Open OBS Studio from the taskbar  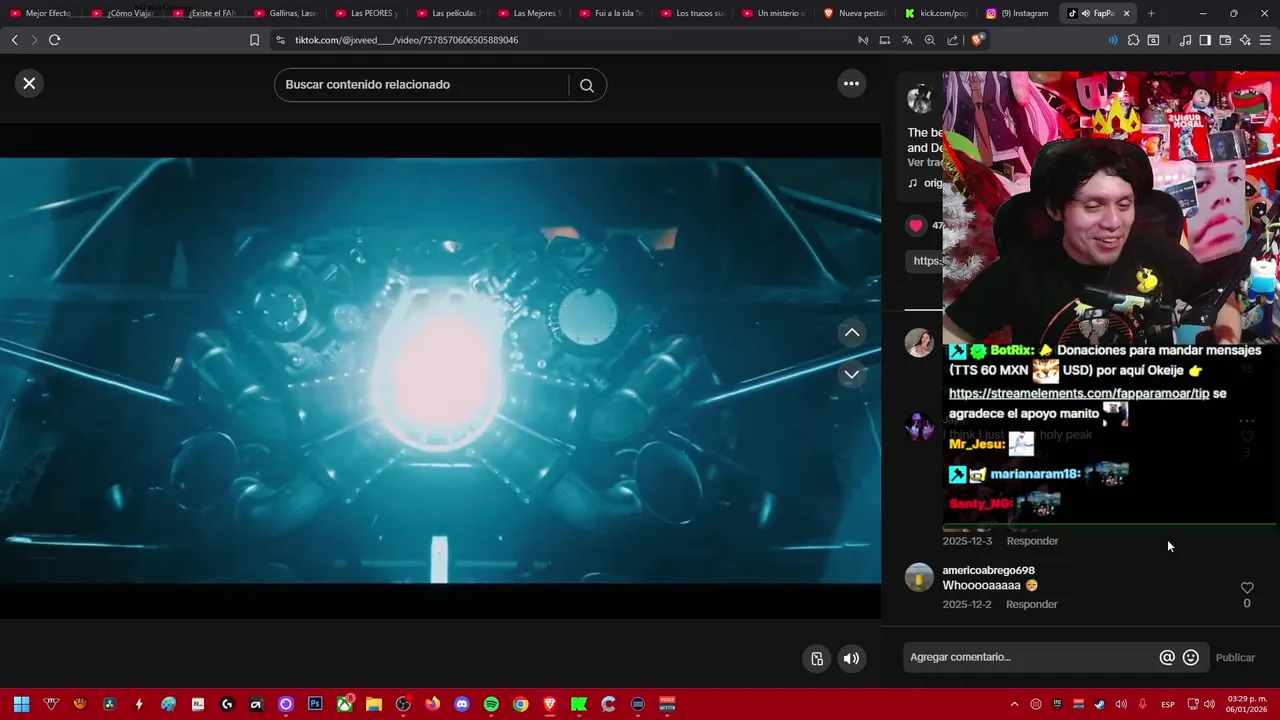pyautogui.click(x=403, y=704)
